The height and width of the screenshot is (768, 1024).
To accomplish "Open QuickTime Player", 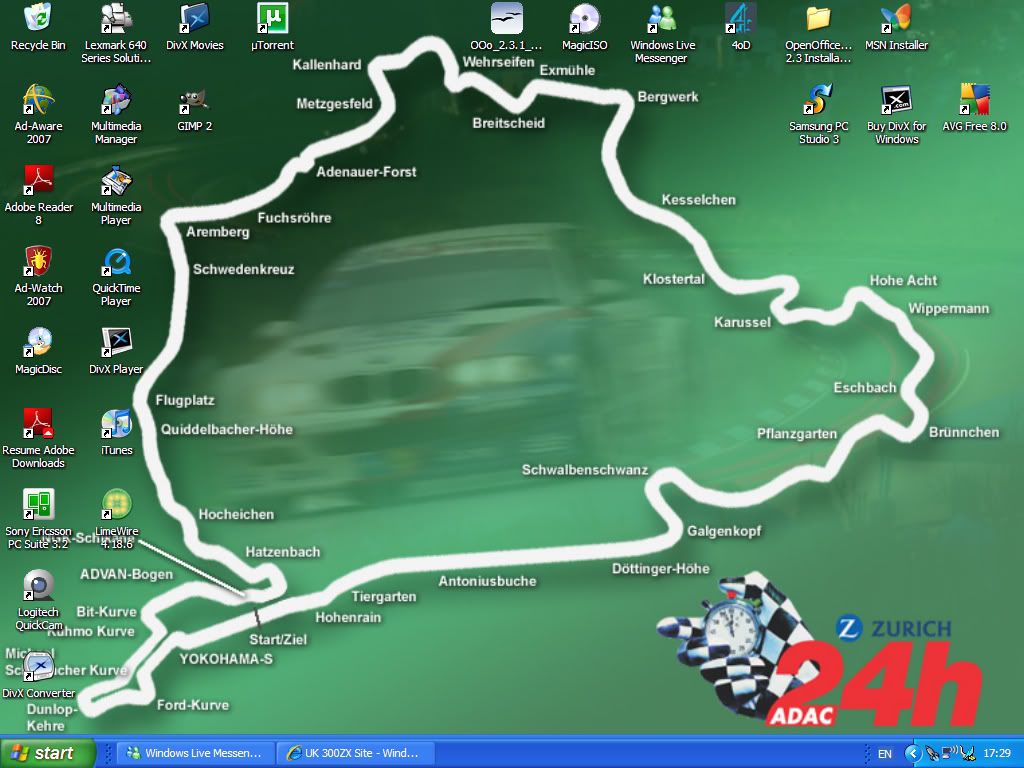I will click(x=115, y=263).
